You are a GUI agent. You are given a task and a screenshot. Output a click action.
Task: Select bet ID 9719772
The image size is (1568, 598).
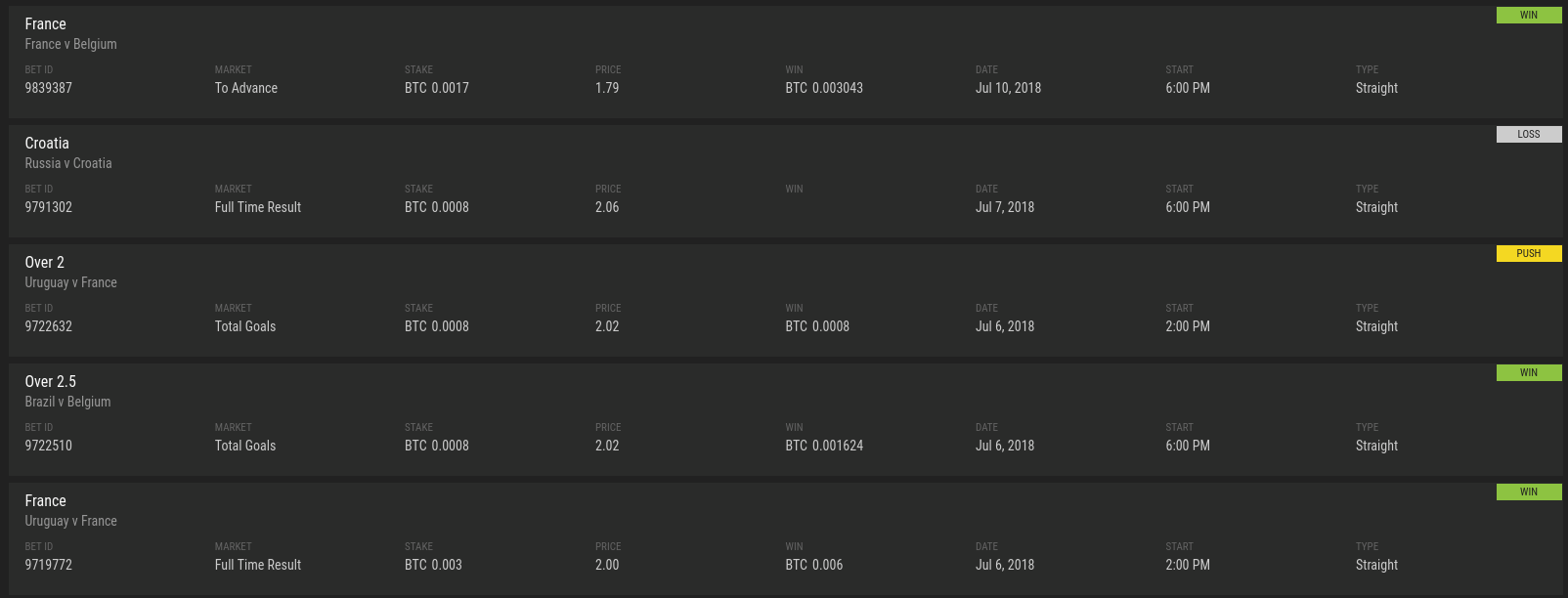tap(49, 565)
